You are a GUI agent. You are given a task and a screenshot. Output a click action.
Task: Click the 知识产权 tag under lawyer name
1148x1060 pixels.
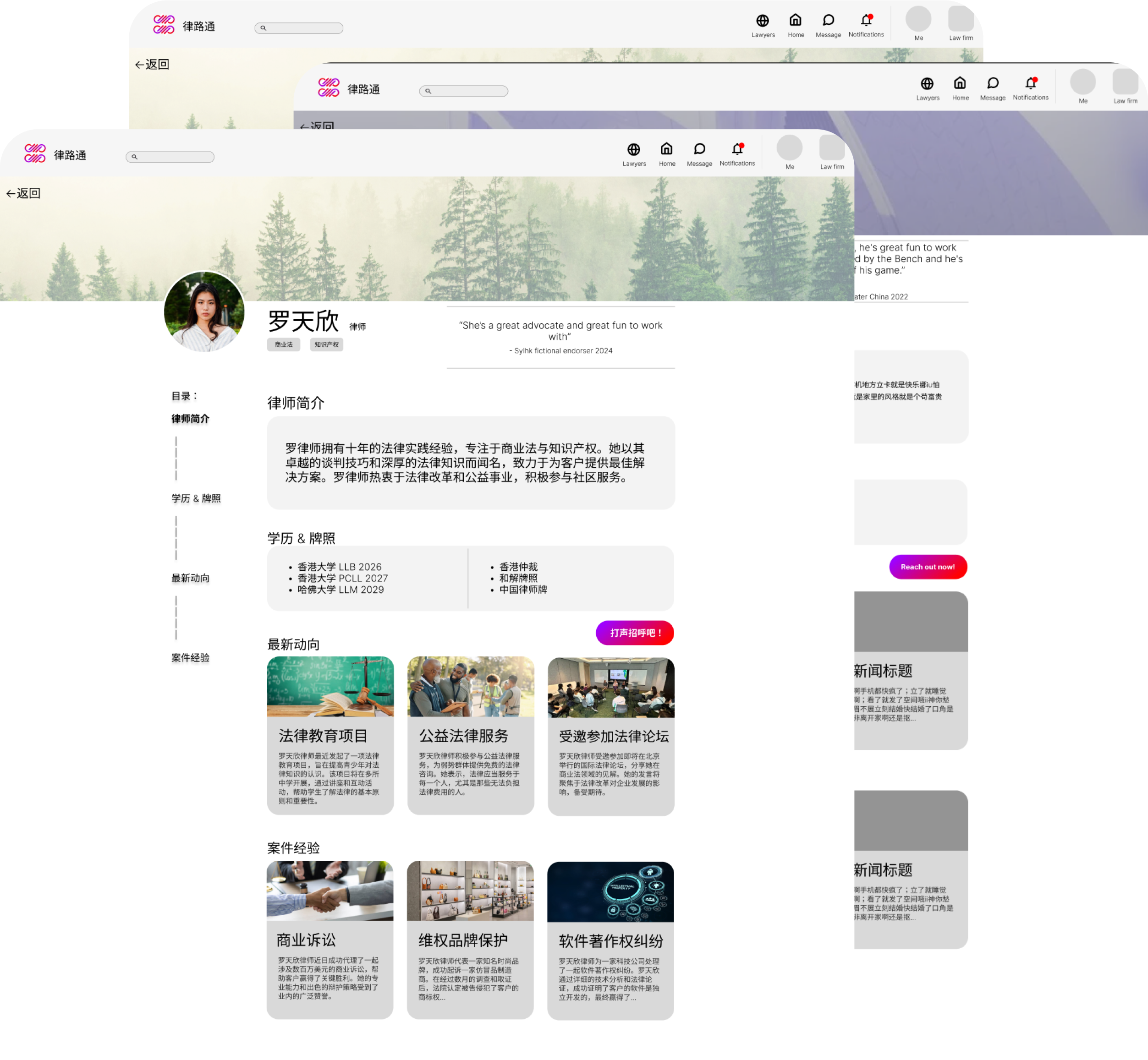(326, 345)
